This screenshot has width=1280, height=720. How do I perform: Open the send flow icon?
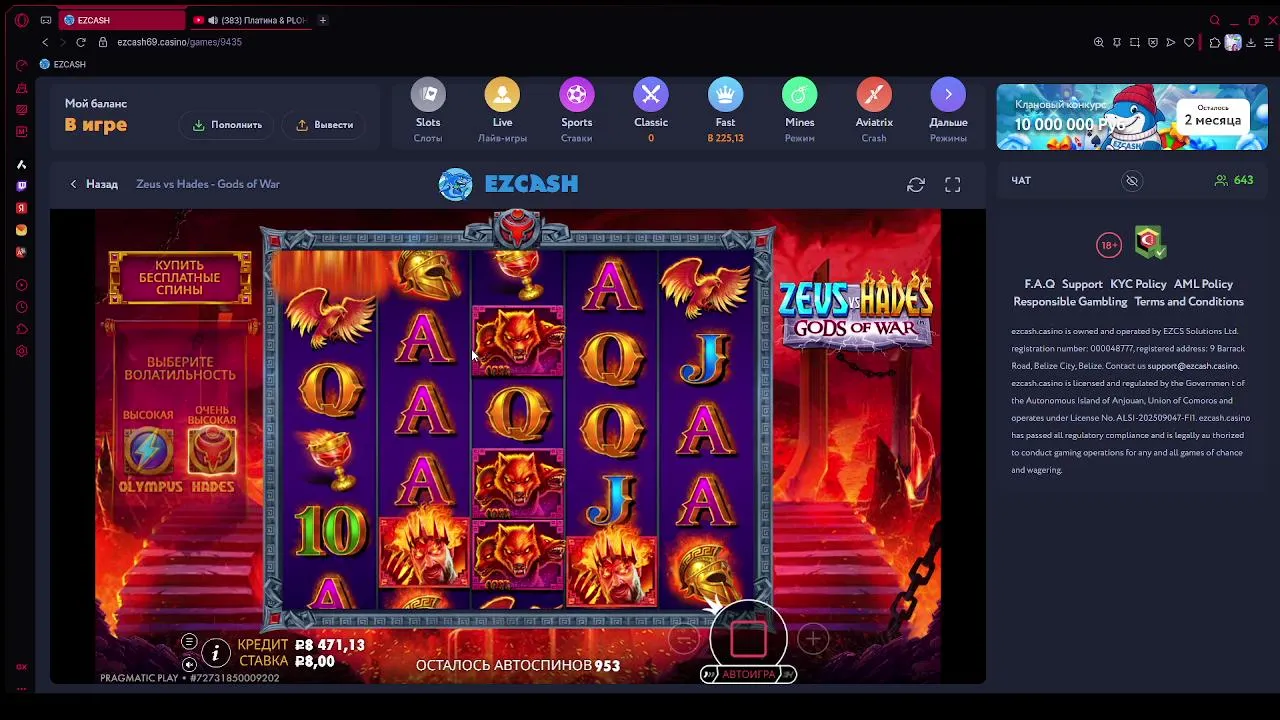[x=1171, y=42]
